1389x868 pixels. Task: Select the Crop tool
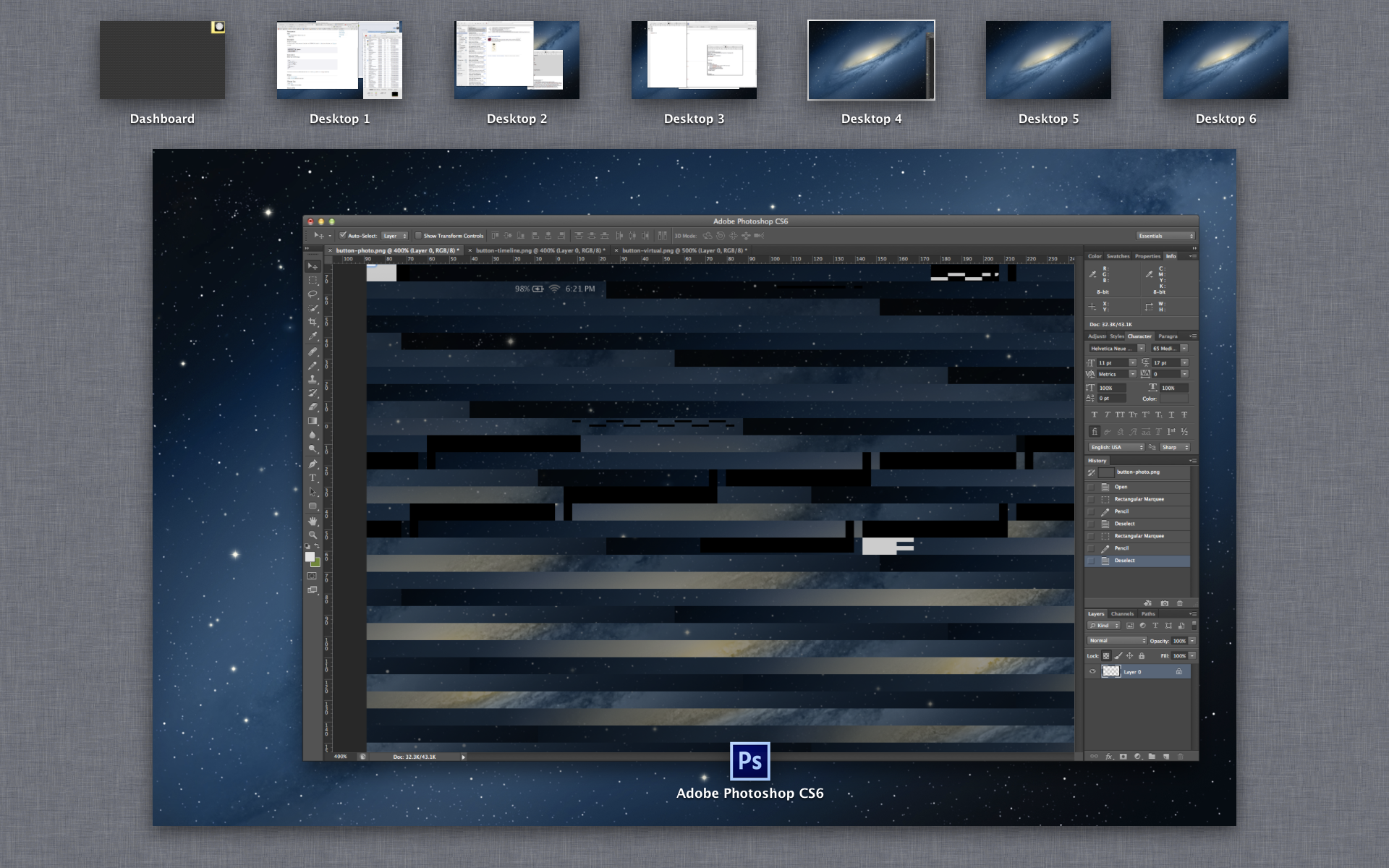313,323
